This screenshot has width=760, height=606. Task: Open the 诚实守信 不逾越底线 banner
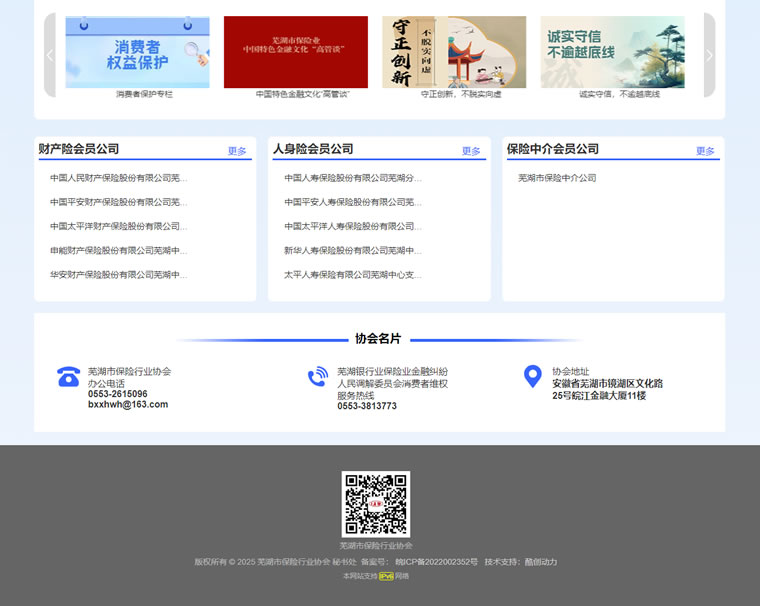(612, 52)
